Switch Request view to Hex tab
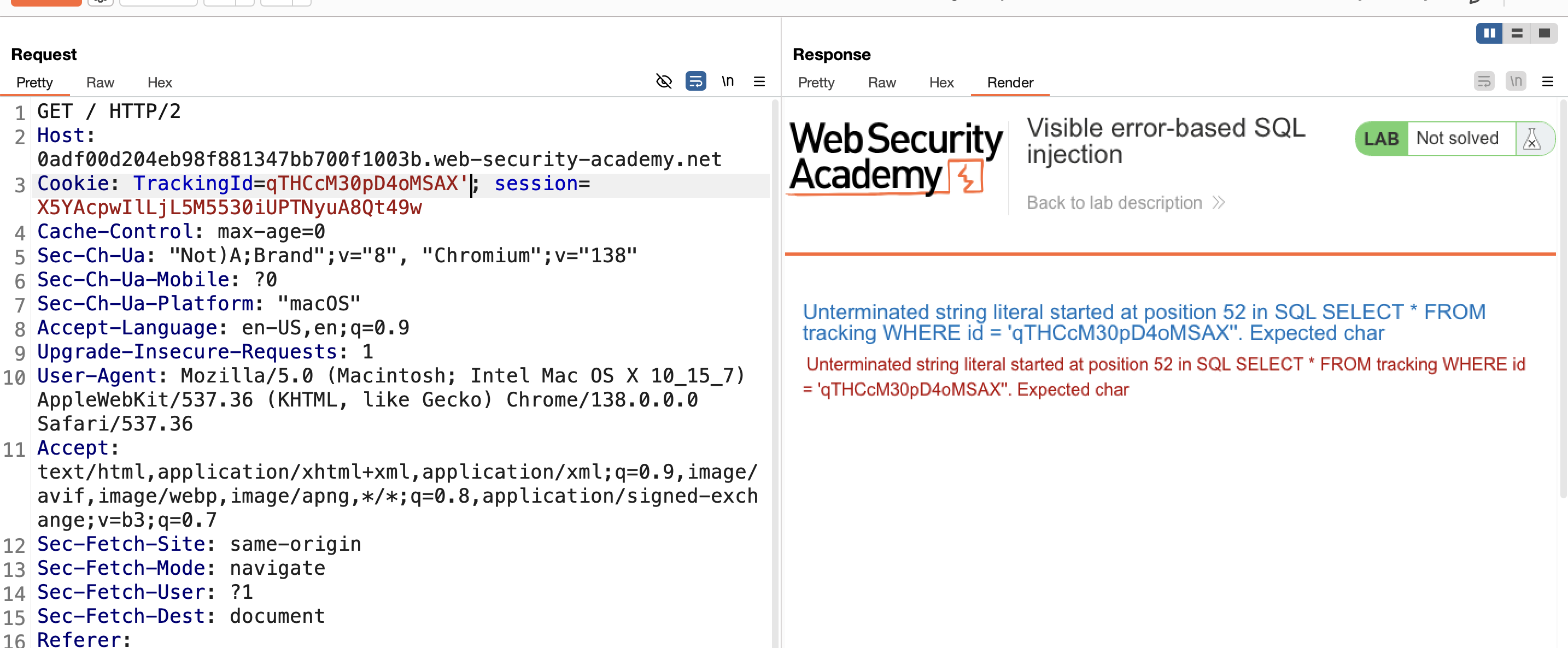 pos(160,82)
